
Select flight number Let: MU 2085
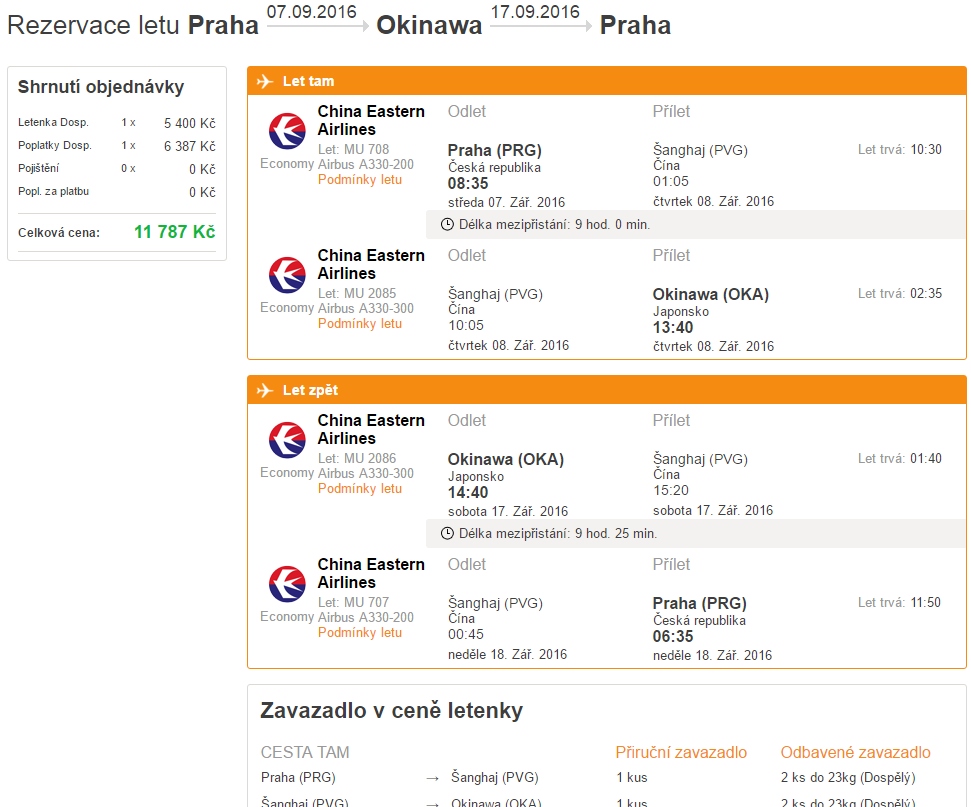[357, 294]
